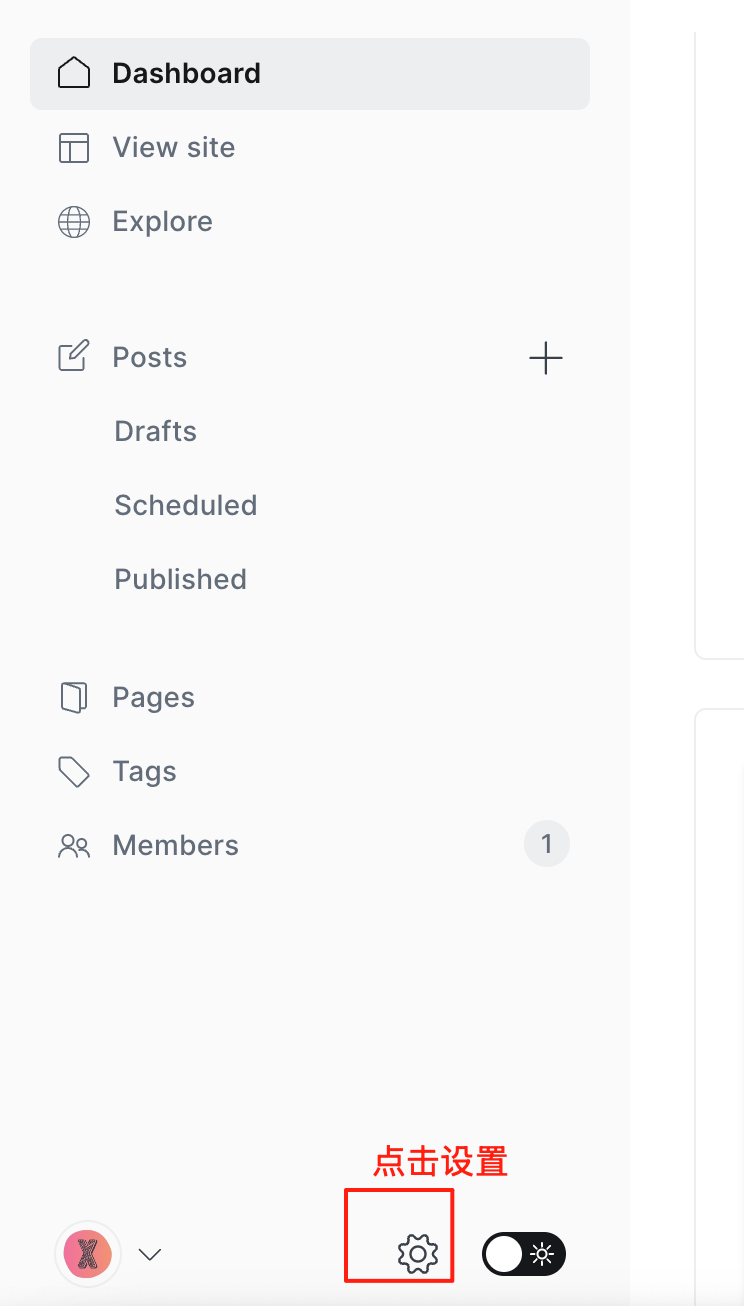Expand the user menu chevron

(x=150, y=1254)
